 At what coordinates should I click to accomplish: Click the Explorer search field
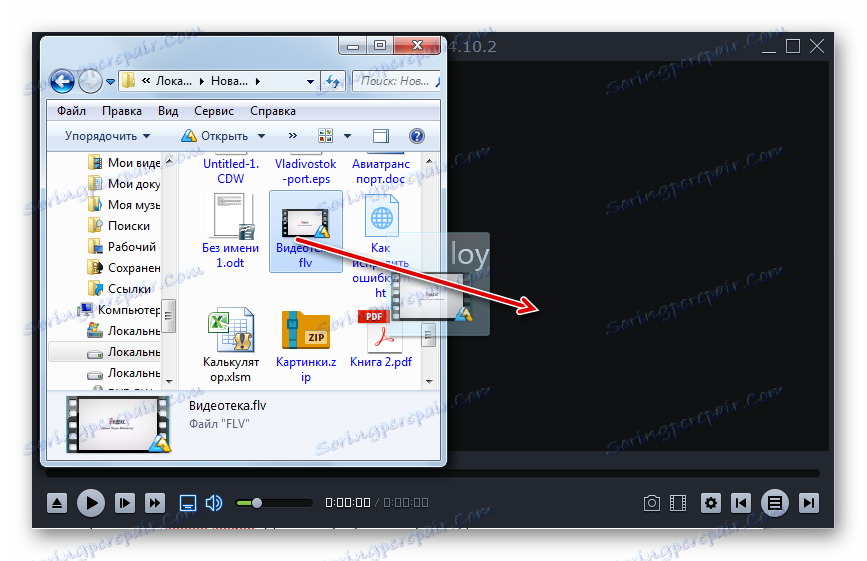tap(395, 81)
